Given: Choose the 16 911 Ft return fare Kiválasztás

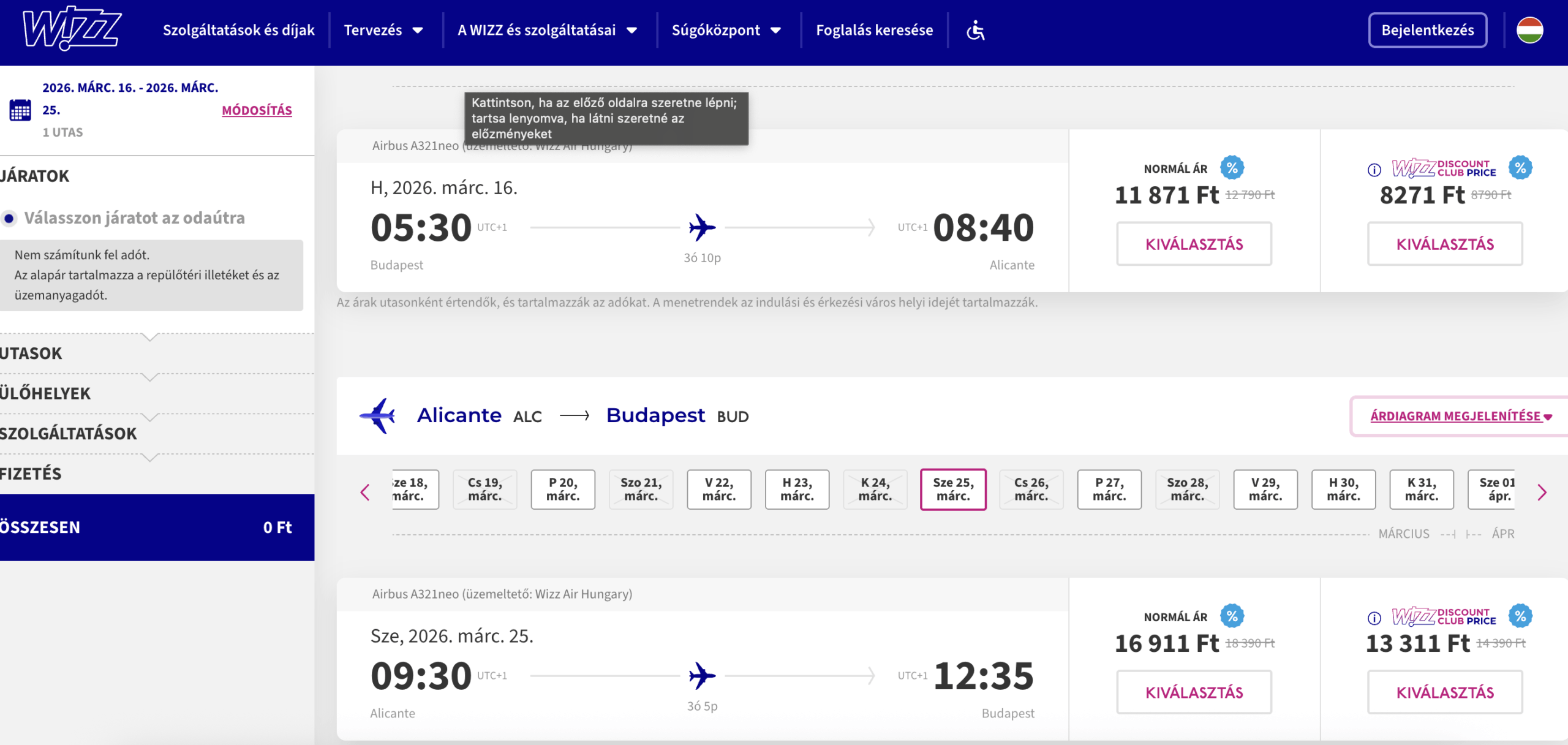Looking at the screenshot, I should click(x=1194, y=692).
